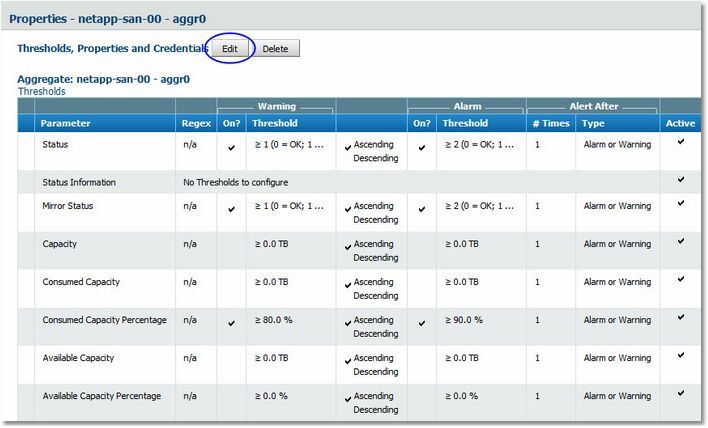708x428 pixels.
Task: Click the 'Aggregate: netapp-san-00 - aggr0' heading
Action: point(103,79)
